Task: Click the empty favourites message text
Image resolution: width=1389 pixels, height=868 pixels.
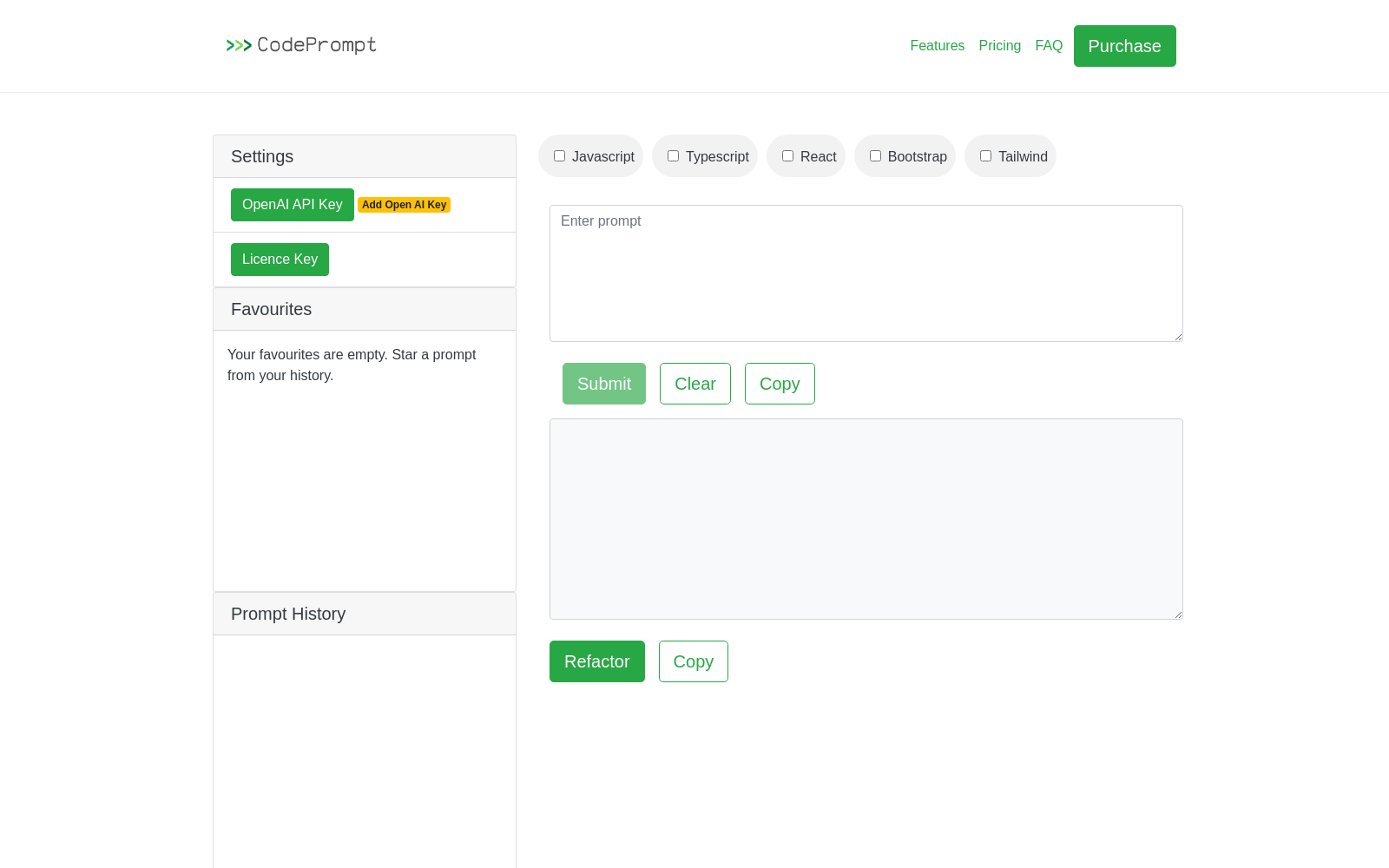Action: click(x=352, y=365)
